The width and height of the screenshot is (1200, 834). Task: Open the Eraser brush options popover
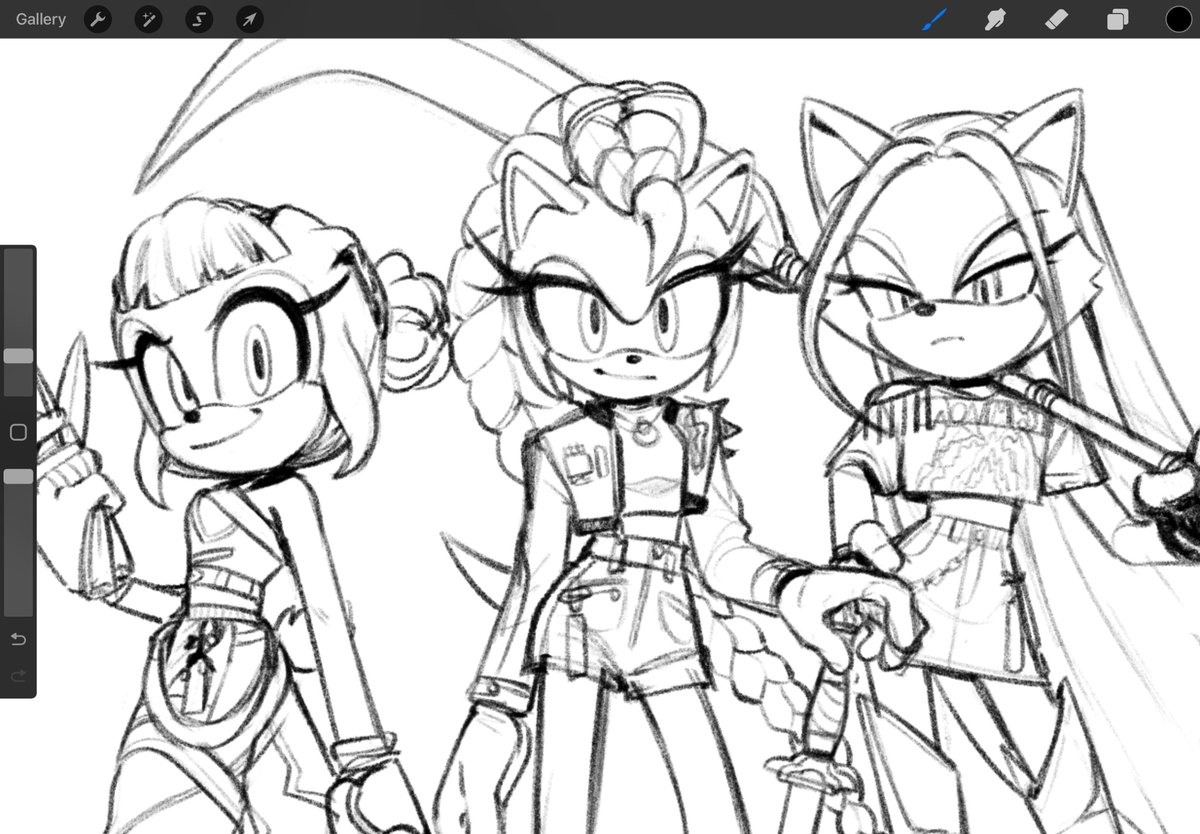(1055, 19)
